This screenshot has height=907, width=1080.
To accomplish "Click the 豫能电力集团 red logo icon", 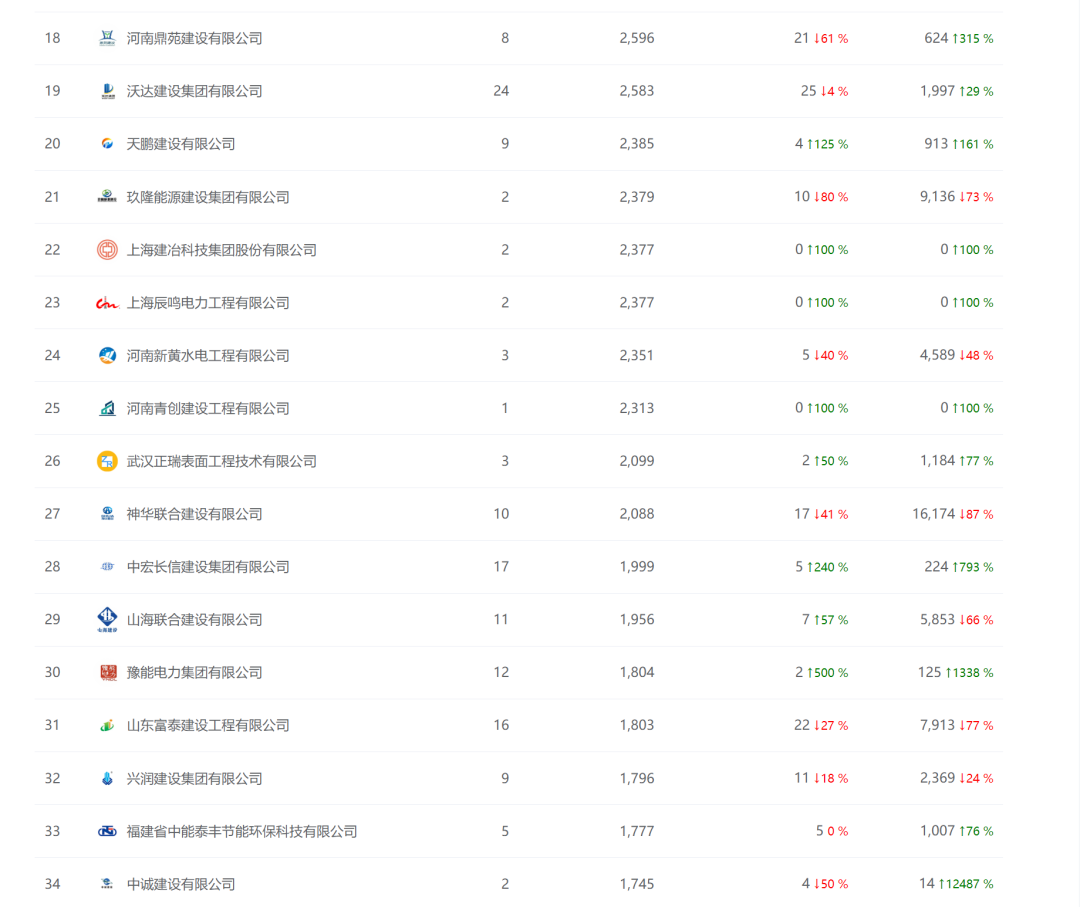I will [x=107, y=673].
